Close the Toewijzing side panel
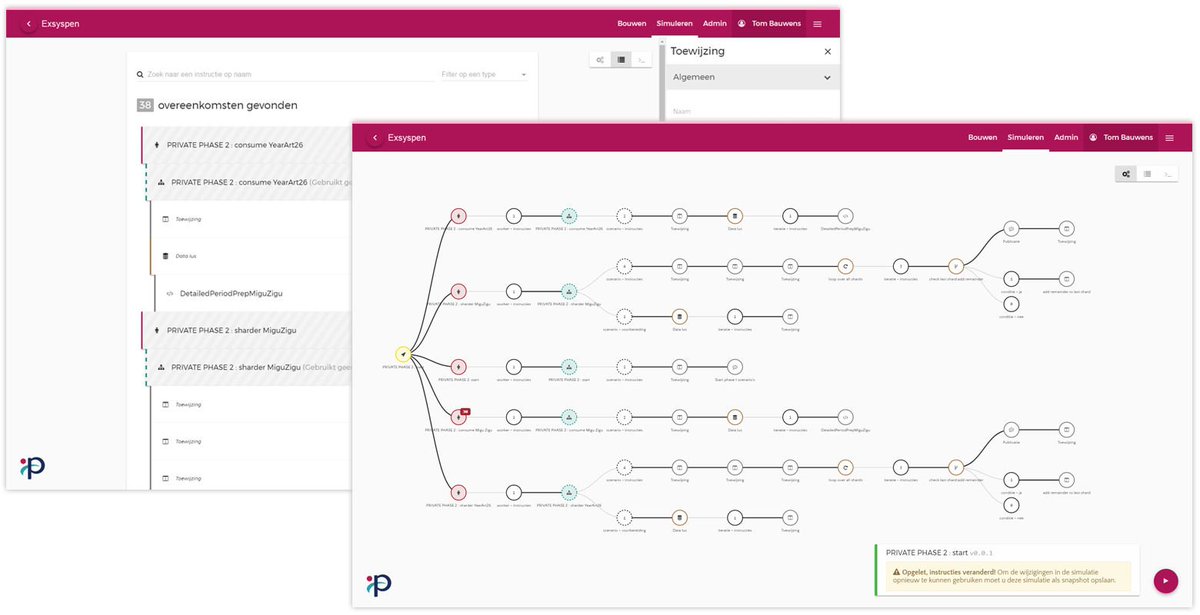1200x615 pixels. pos(827,51)
